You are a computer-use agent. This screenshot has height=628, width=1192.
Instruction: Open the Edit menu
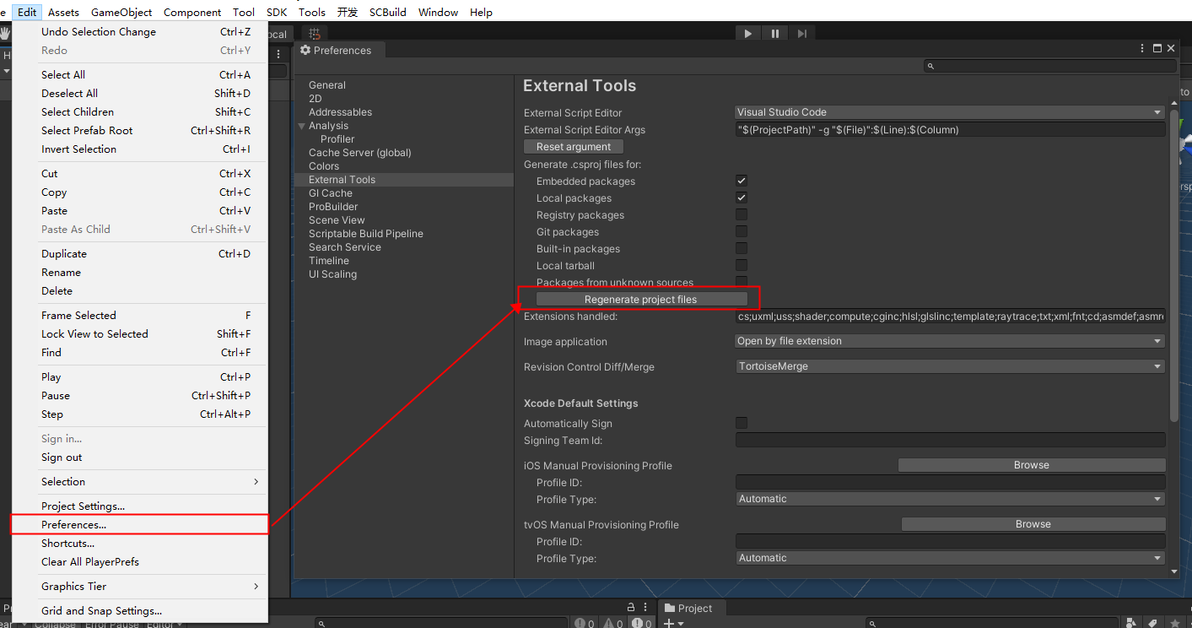click(27, 12)
